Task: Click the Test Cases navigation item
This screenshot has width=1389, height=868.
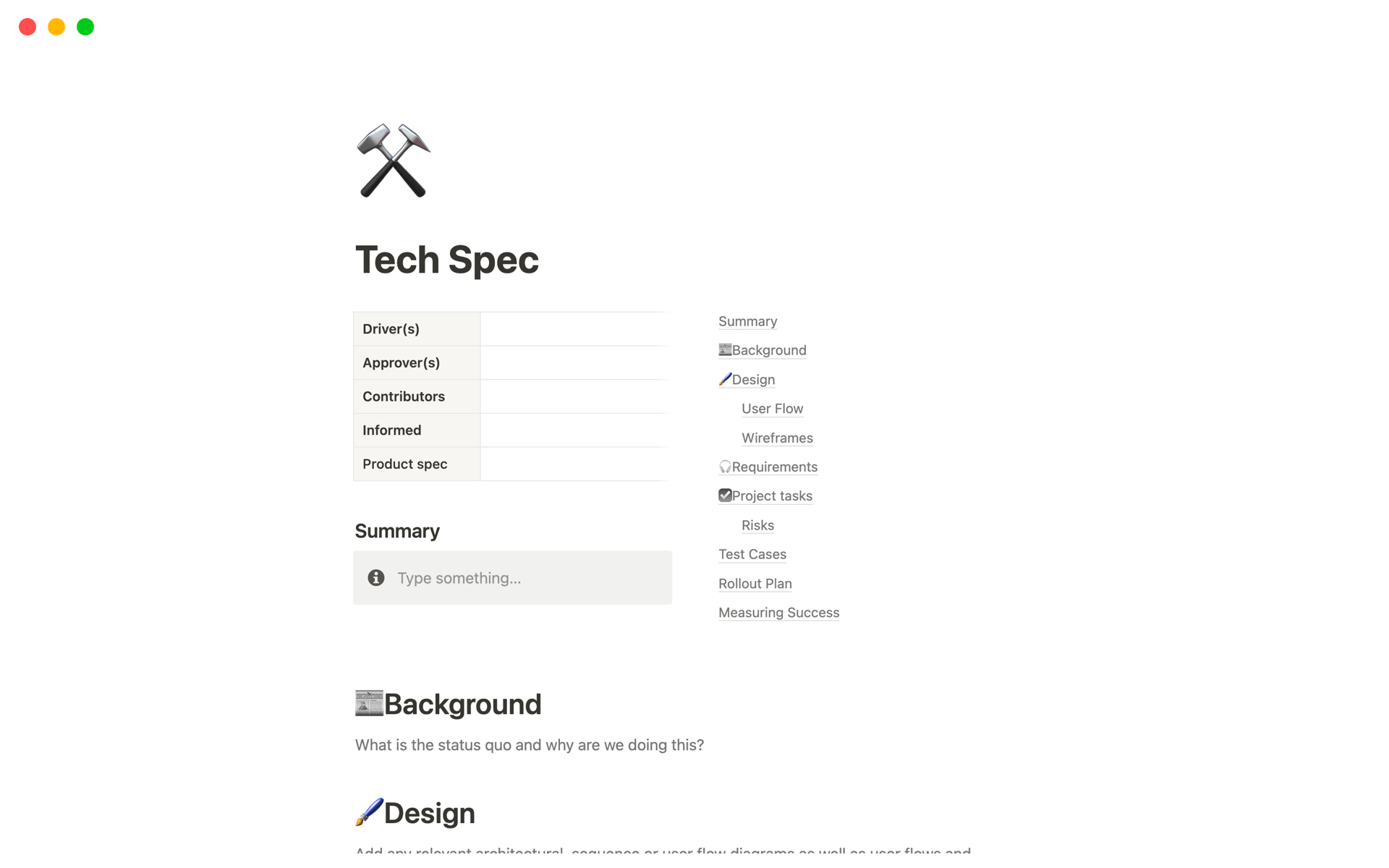Action: point(752,554)
